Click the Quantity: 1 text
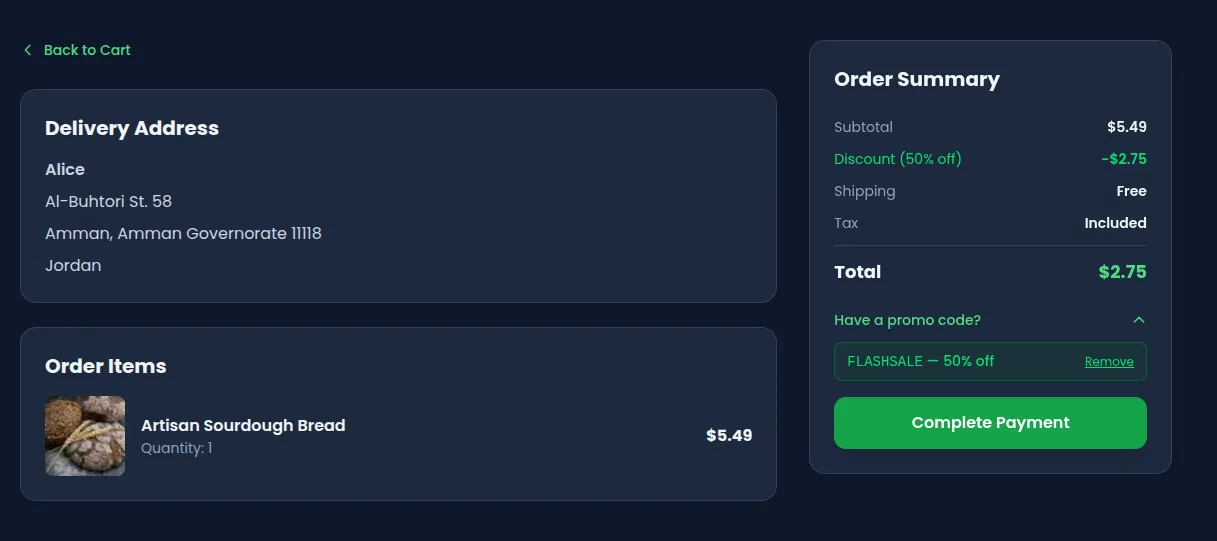Viewport: 1217px width, 541px height. point(177,448)
